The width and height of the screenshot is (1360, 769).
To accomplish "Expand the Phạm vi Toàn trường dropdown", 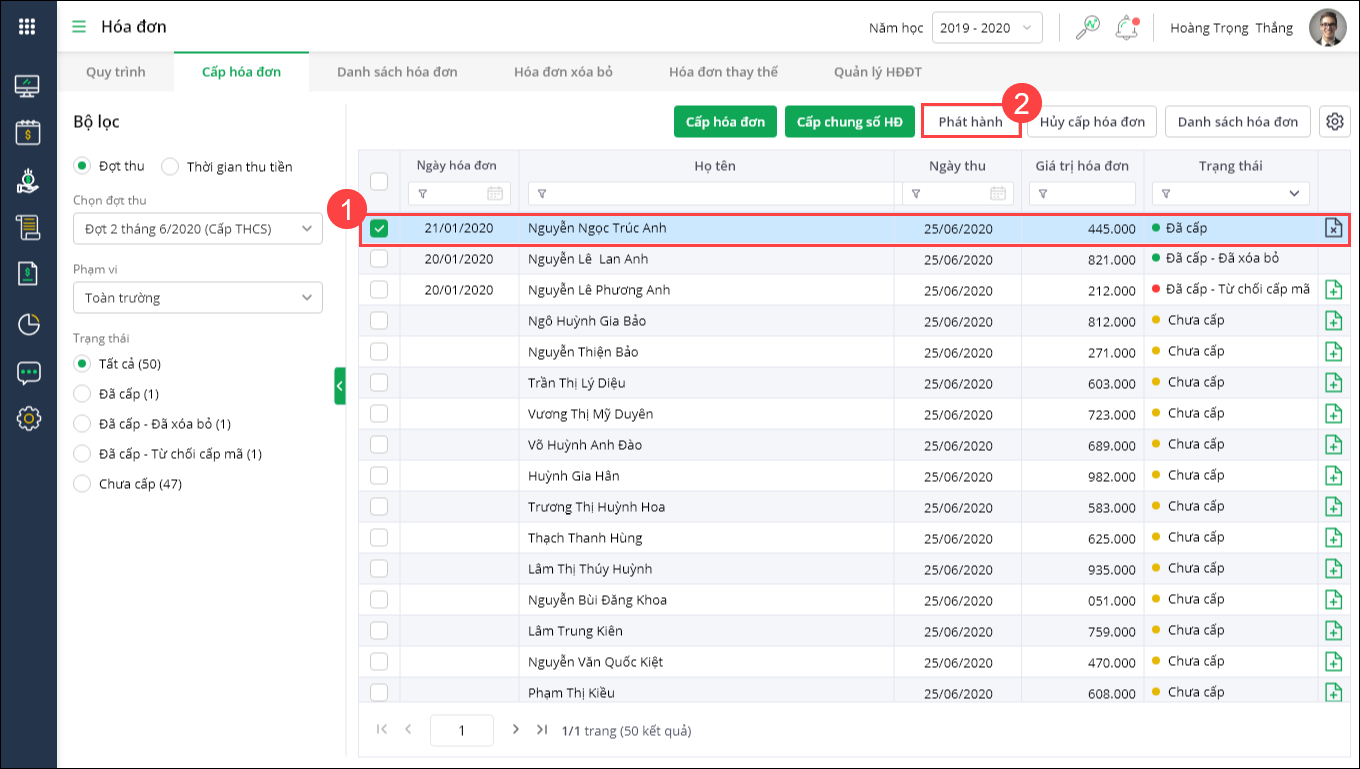I will [x=198, y=298].
